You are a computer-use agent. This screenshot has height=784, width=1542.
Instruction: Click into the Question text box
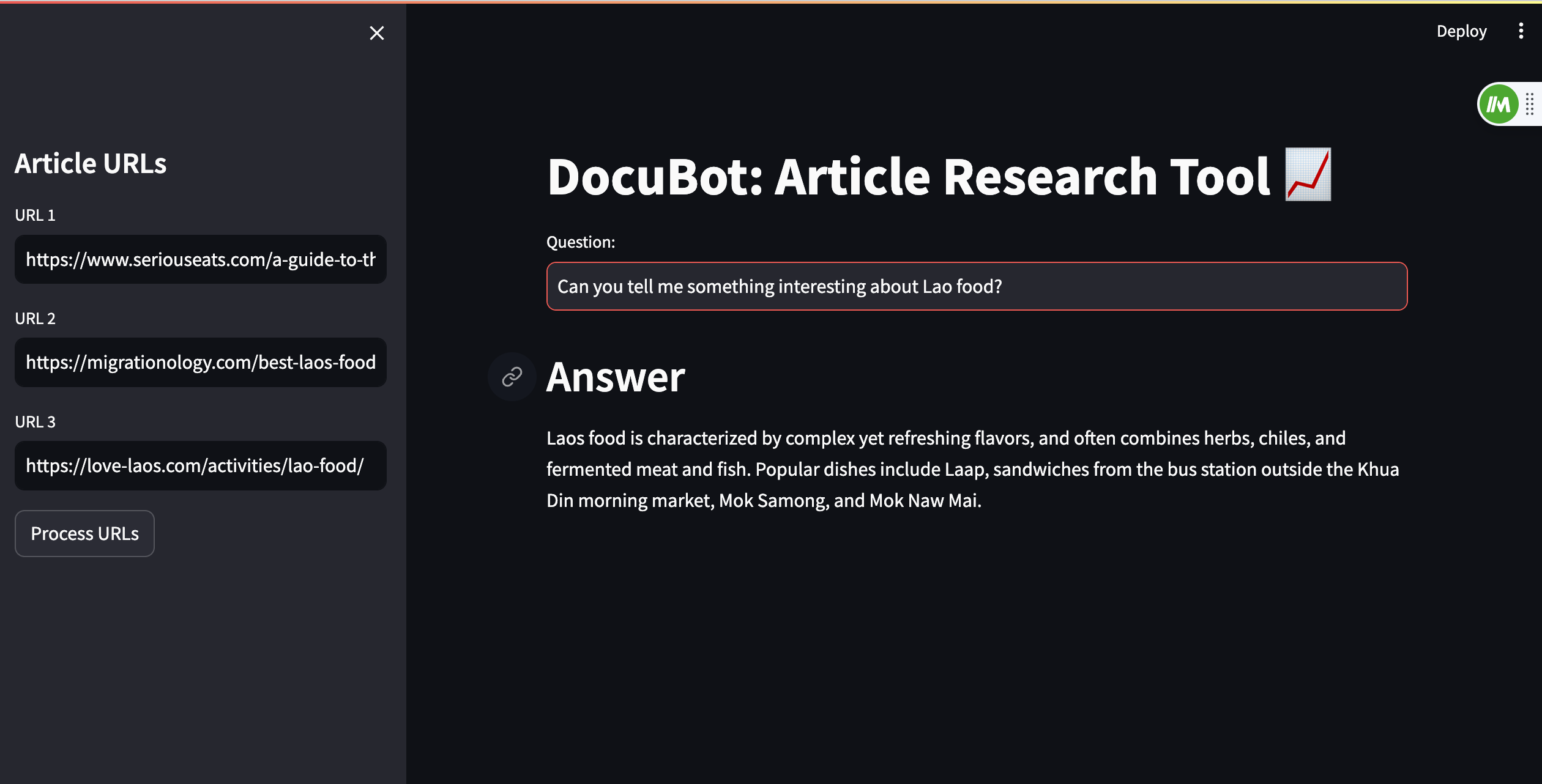click(977, 286)
